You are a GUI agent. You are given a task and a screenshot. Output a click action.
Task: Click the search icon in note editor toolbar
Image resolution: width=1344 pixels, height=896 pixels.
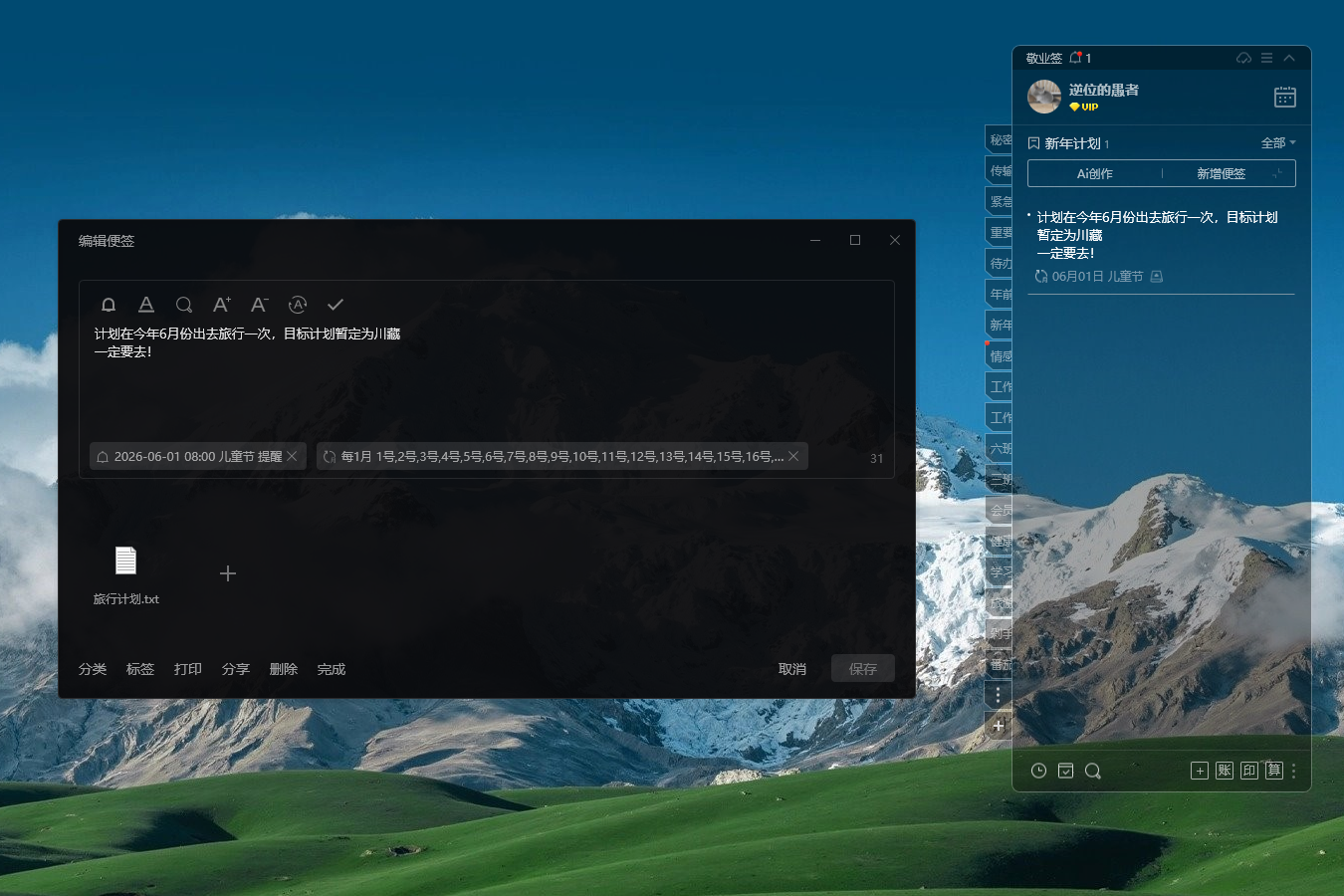[x=184, y=305]
